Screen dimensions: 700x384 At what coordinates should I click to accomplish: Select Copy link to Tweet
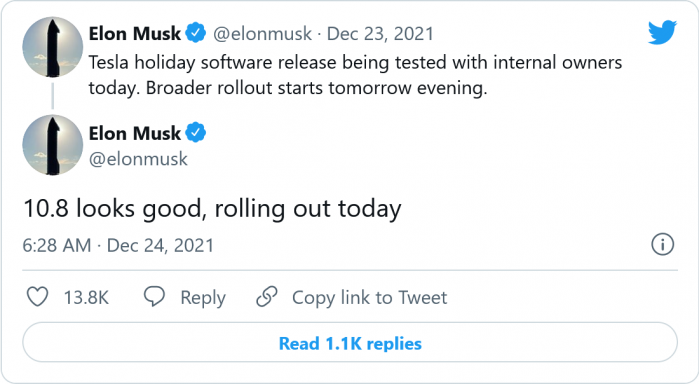(x=369, y=297)
